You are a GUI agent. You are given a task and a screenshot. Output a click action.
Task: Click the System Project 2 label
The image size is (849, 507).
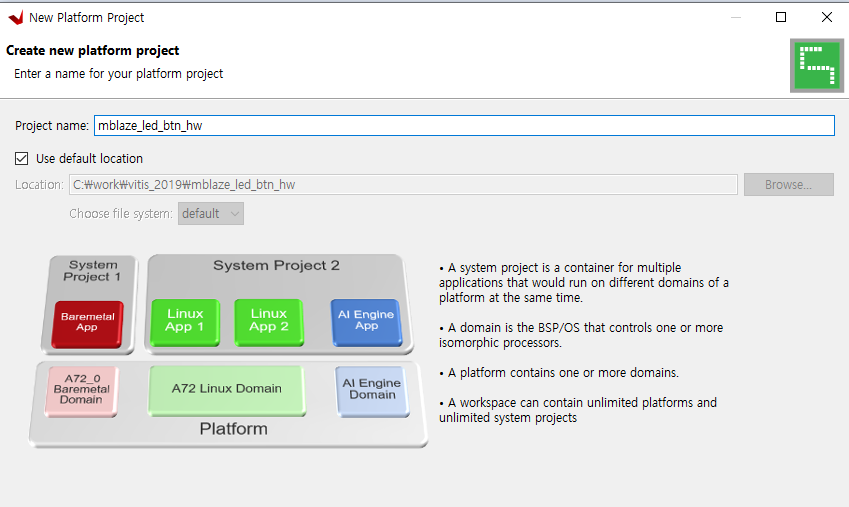(x=276, y=265)
